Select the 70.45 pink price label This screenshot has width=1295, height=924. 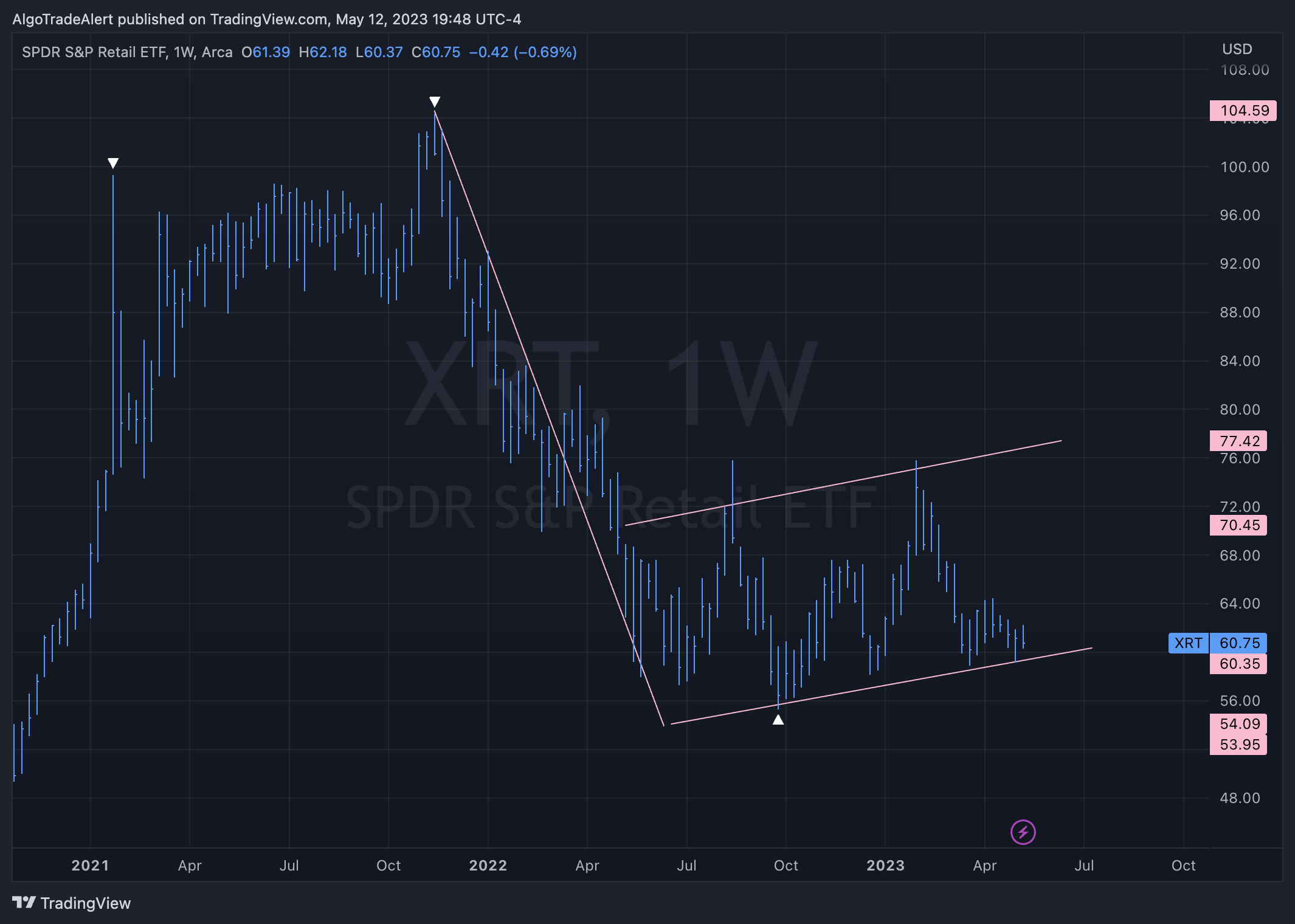pyautogui.click(x=1238, y=525)
